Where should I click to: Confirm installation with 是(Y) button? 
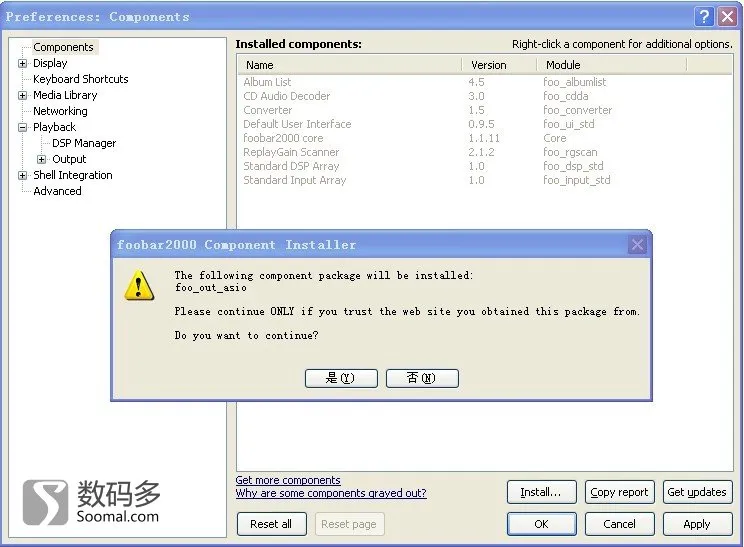point(341,378)
